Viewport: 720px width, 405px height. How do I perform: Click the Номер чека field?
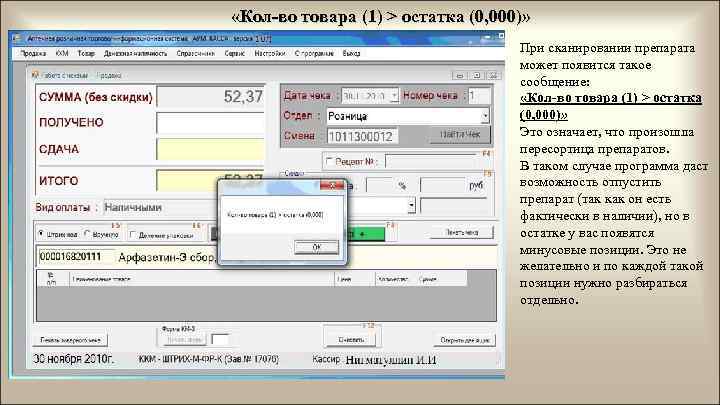[479, 96]
